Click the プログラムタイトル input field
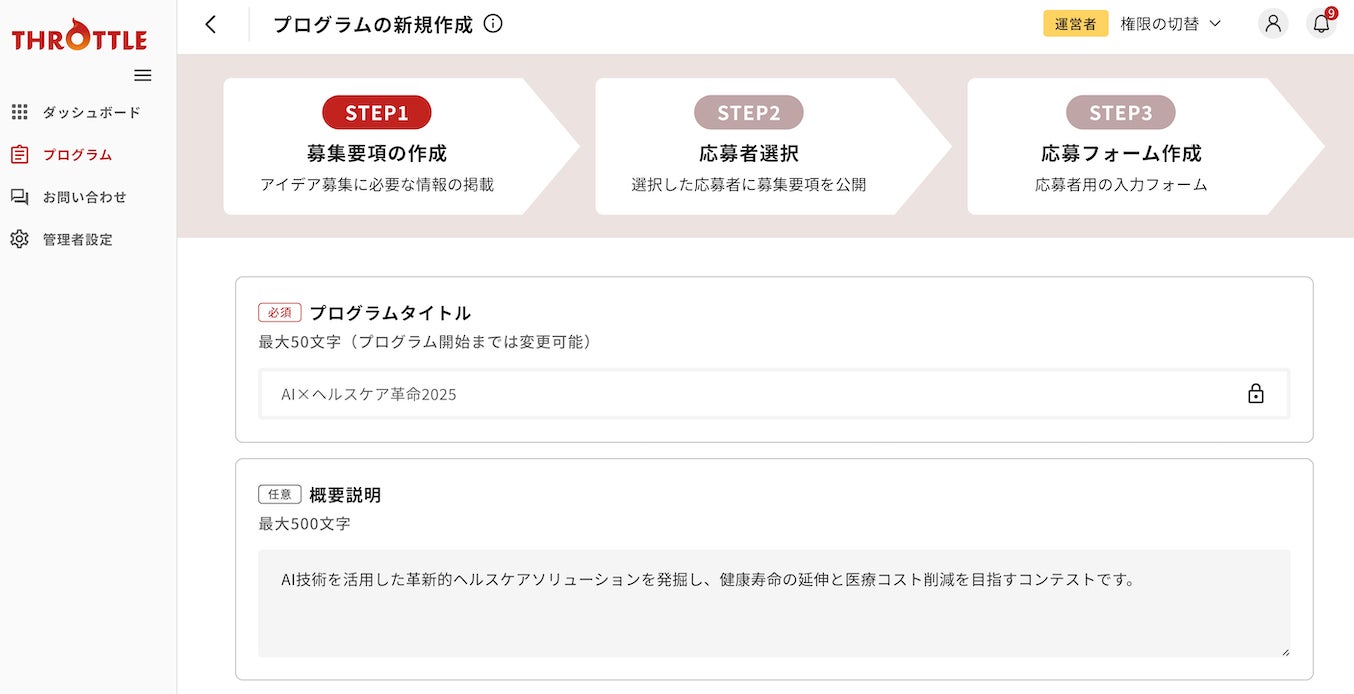This screenshot has width=1354, height=694. click(740, 394)
